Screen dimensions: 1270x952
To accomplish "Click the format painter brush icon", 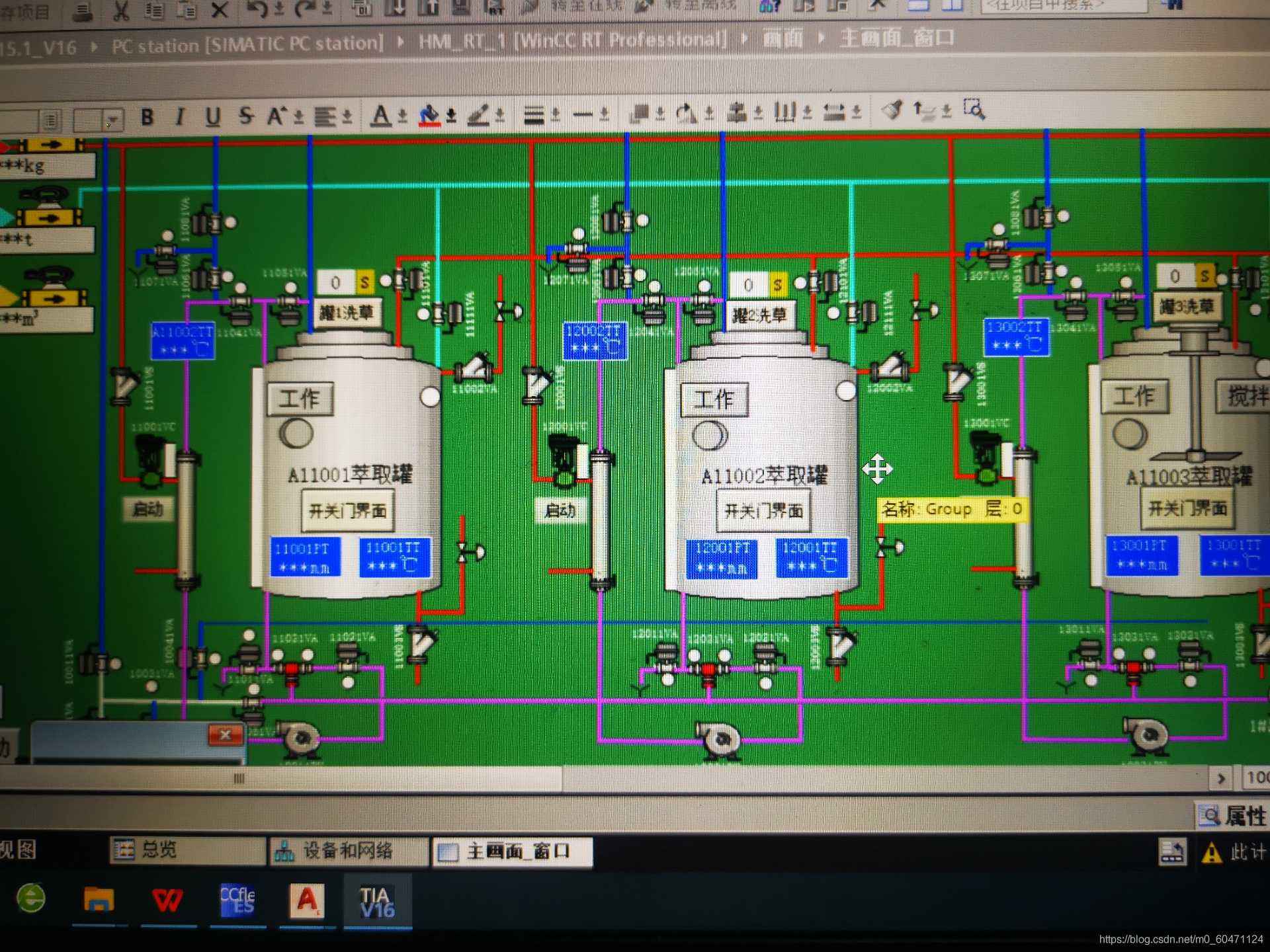I will coord(892,109).
